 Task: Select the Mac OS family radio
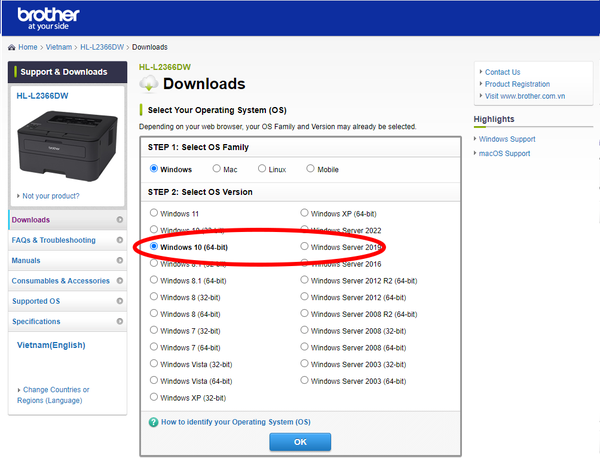217,168
